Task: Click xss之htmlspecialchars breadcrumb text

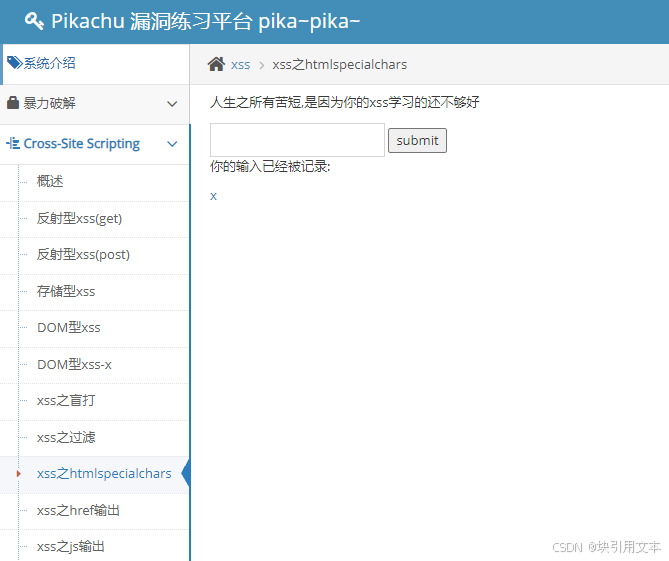Action: coord(340,64)
